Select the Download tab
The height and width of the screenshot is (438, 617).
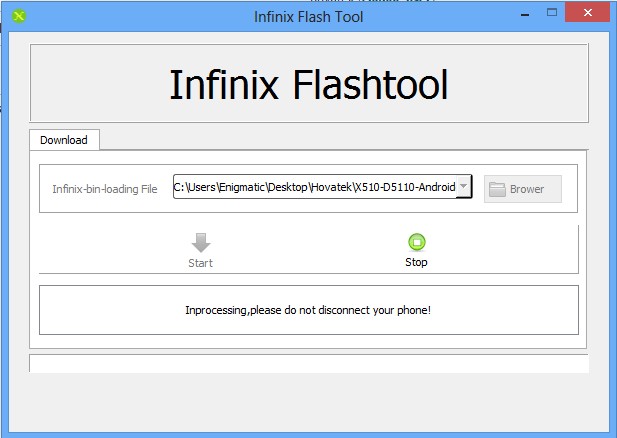(x=64, y=140)
